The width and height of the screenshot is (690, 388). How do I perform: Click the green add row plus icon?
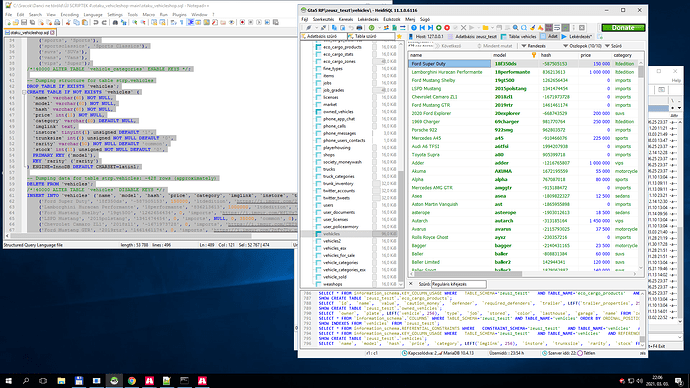(x=439, y=28)
